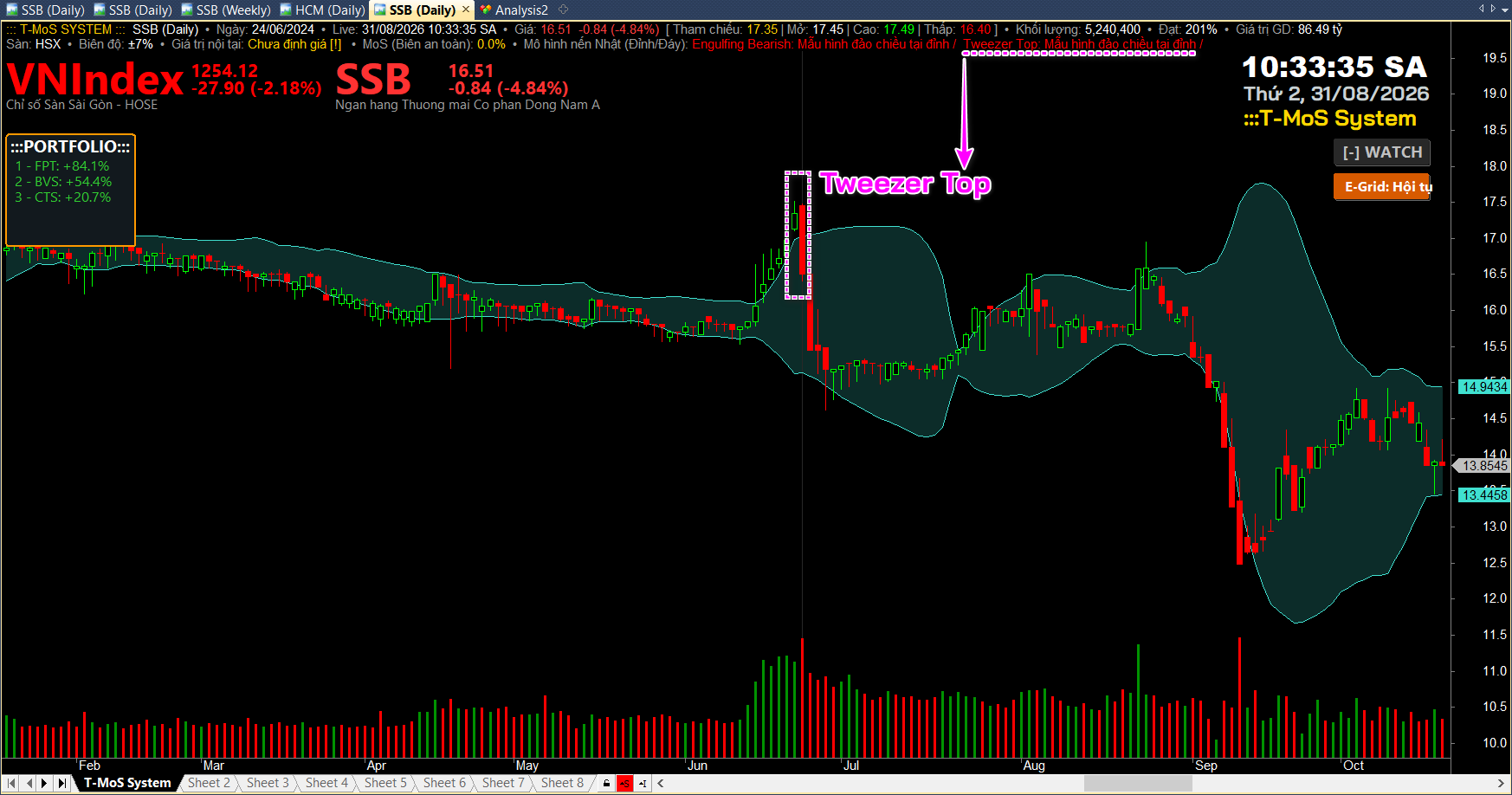Toggle the padlock chart lock icon
The image size is (1512, 795).
(x=606, y=784)
